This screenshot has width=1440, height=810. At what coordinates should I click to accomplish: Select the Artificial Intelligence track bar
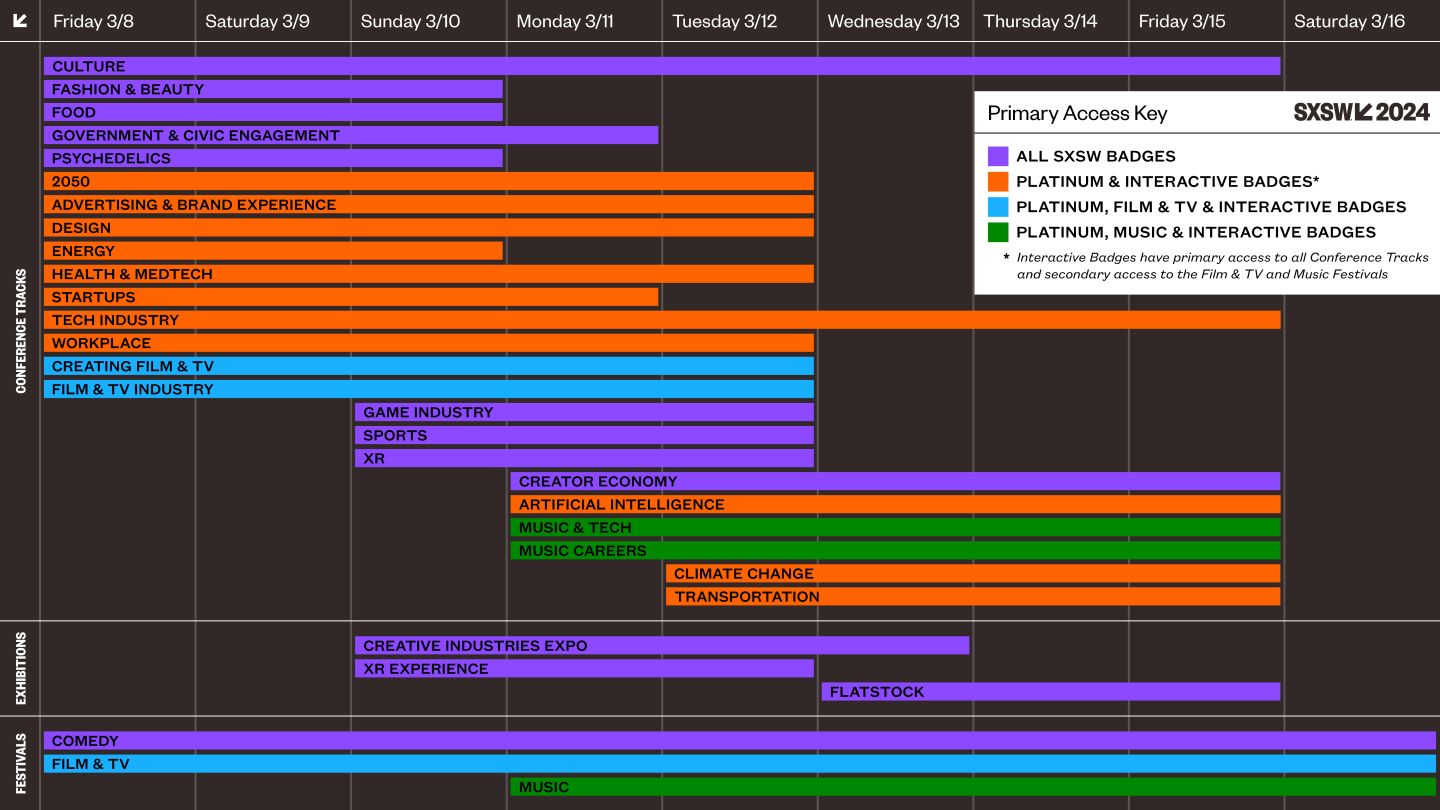(x=896, y=504)
